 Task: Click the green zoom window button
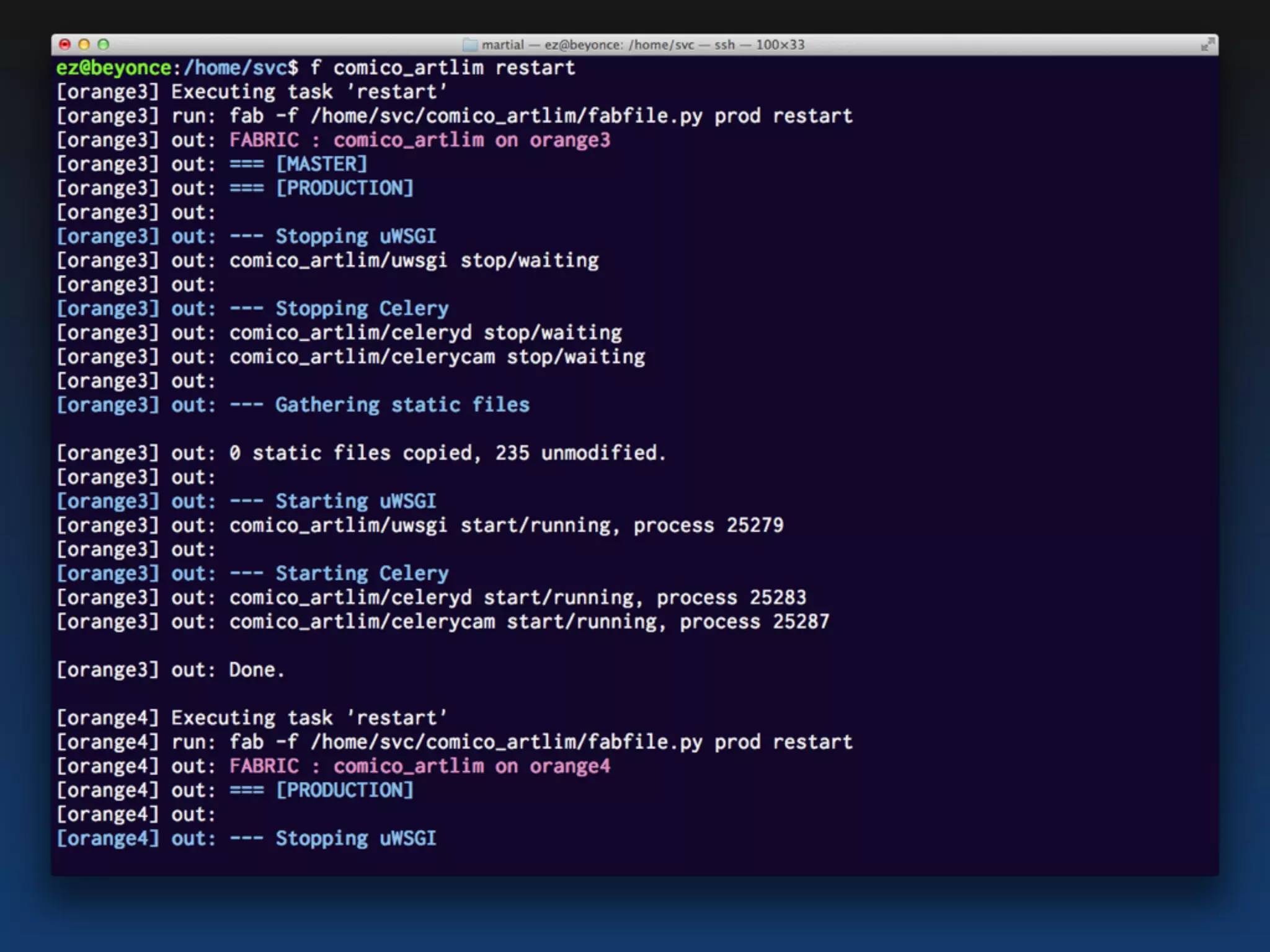104,44
